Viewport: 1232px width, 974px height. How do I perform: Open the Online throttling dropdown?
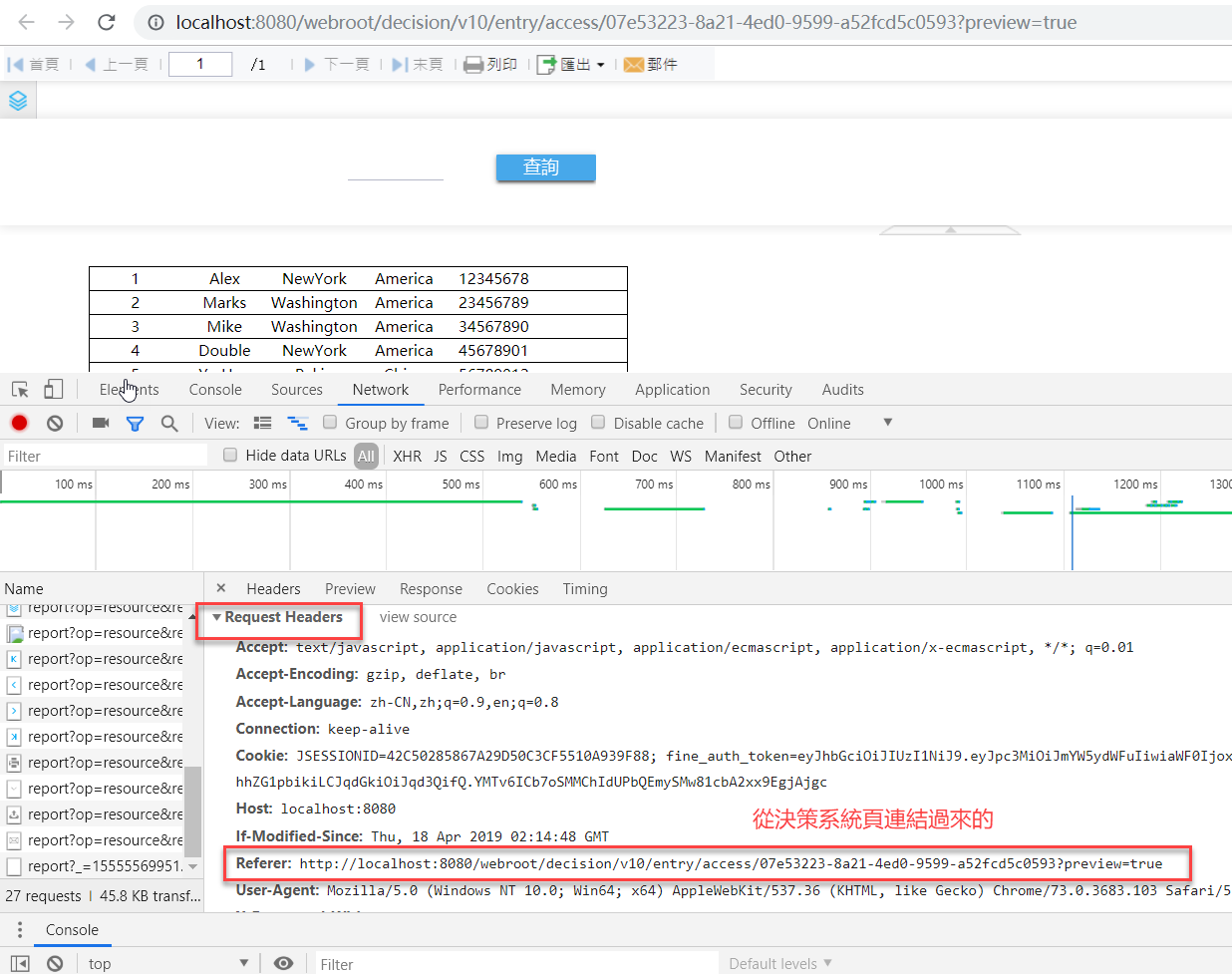coord(850,423)
